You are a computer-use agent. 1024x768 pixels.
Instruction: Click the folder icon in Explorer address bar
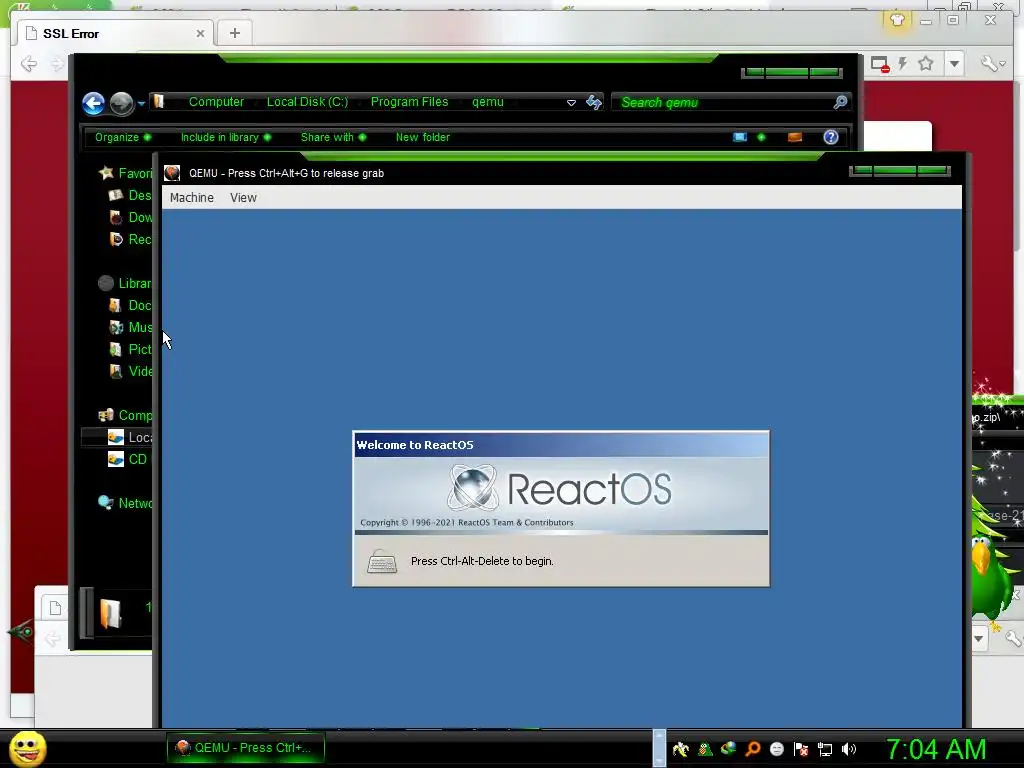(x=159, y=101)
